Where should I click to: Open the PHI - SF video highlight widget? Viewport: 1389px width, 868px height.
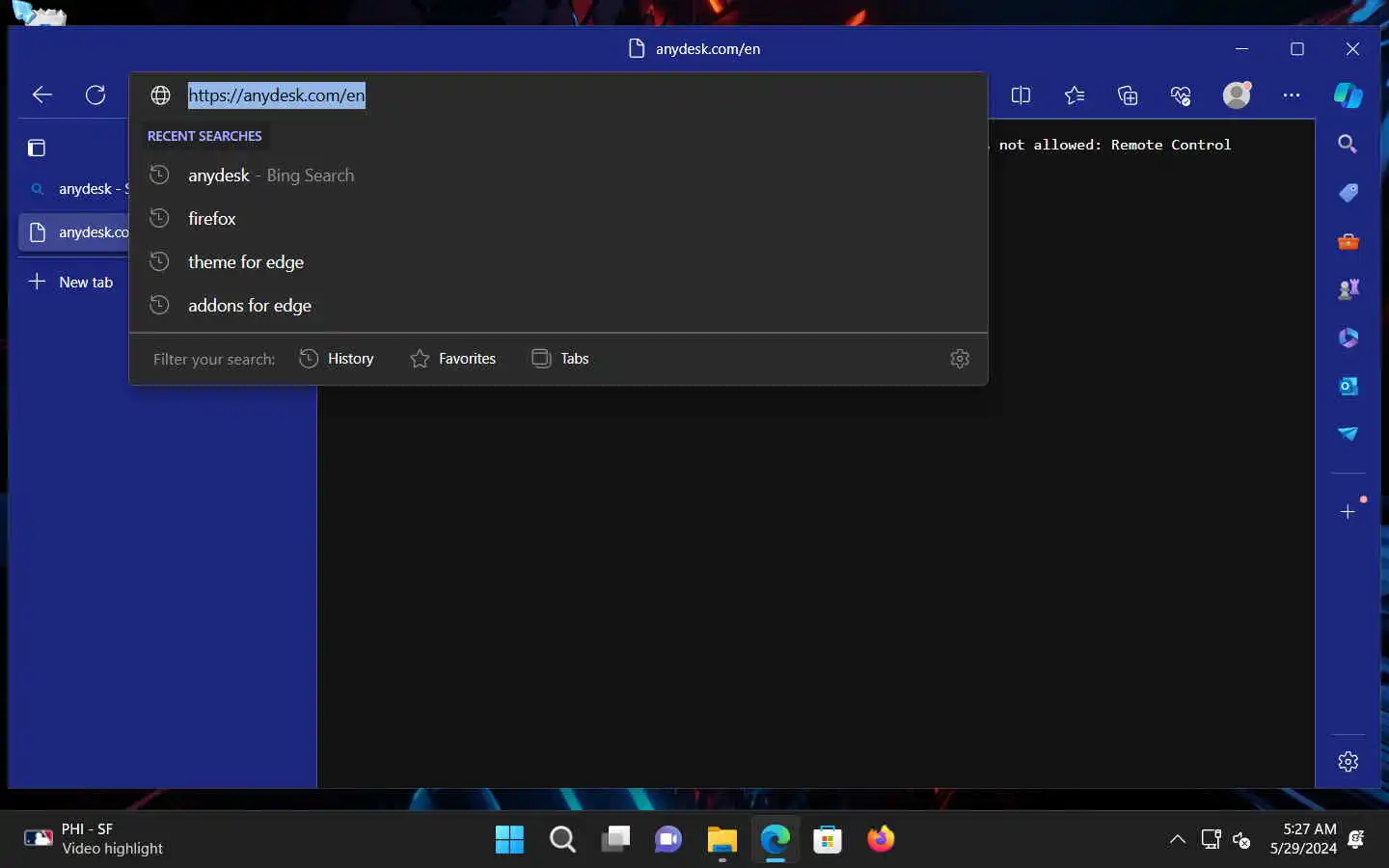94,839
